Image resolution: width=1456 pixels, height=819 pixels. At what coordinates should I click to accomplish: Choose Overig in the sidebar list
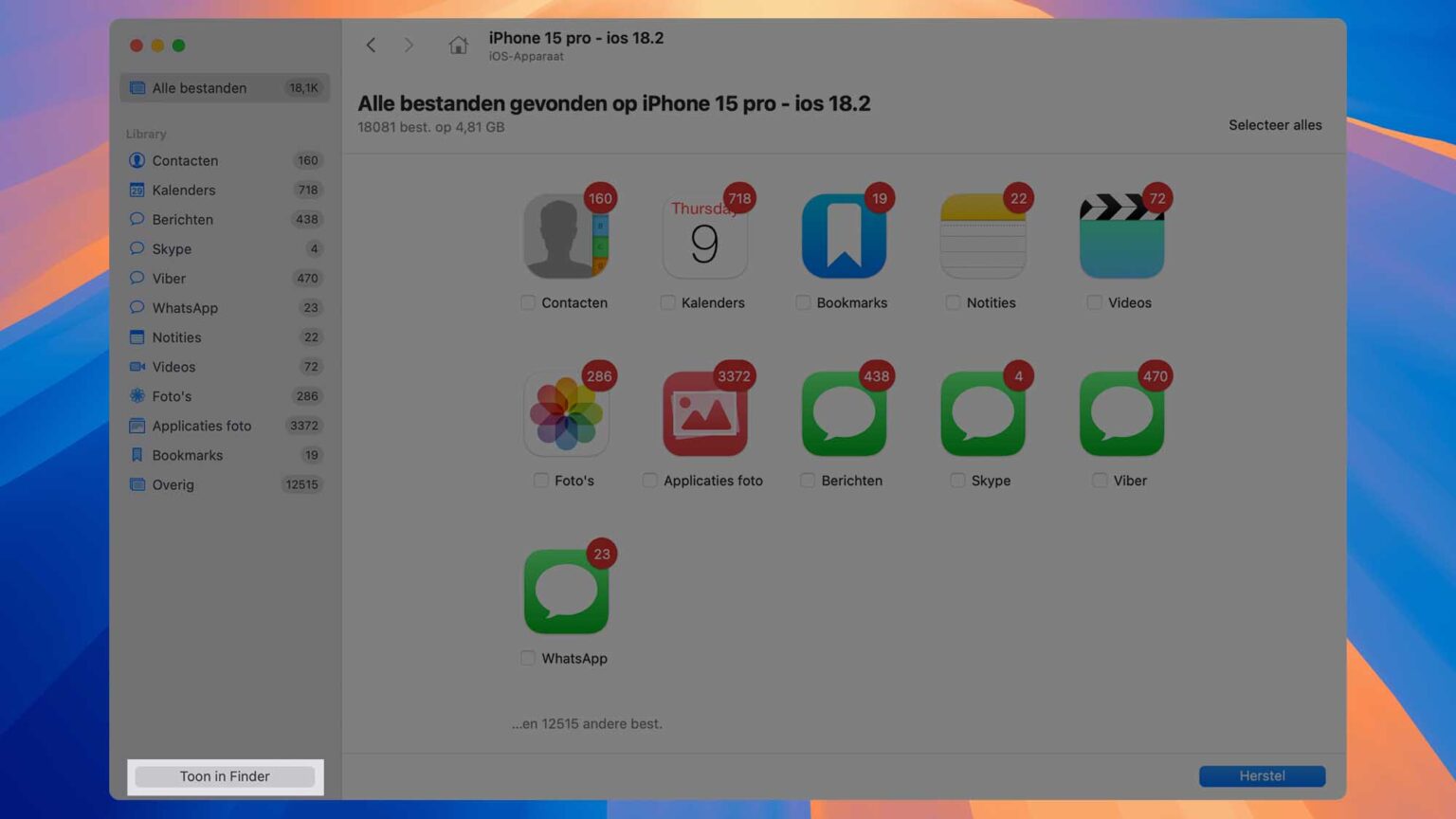[x=173, y=485]
